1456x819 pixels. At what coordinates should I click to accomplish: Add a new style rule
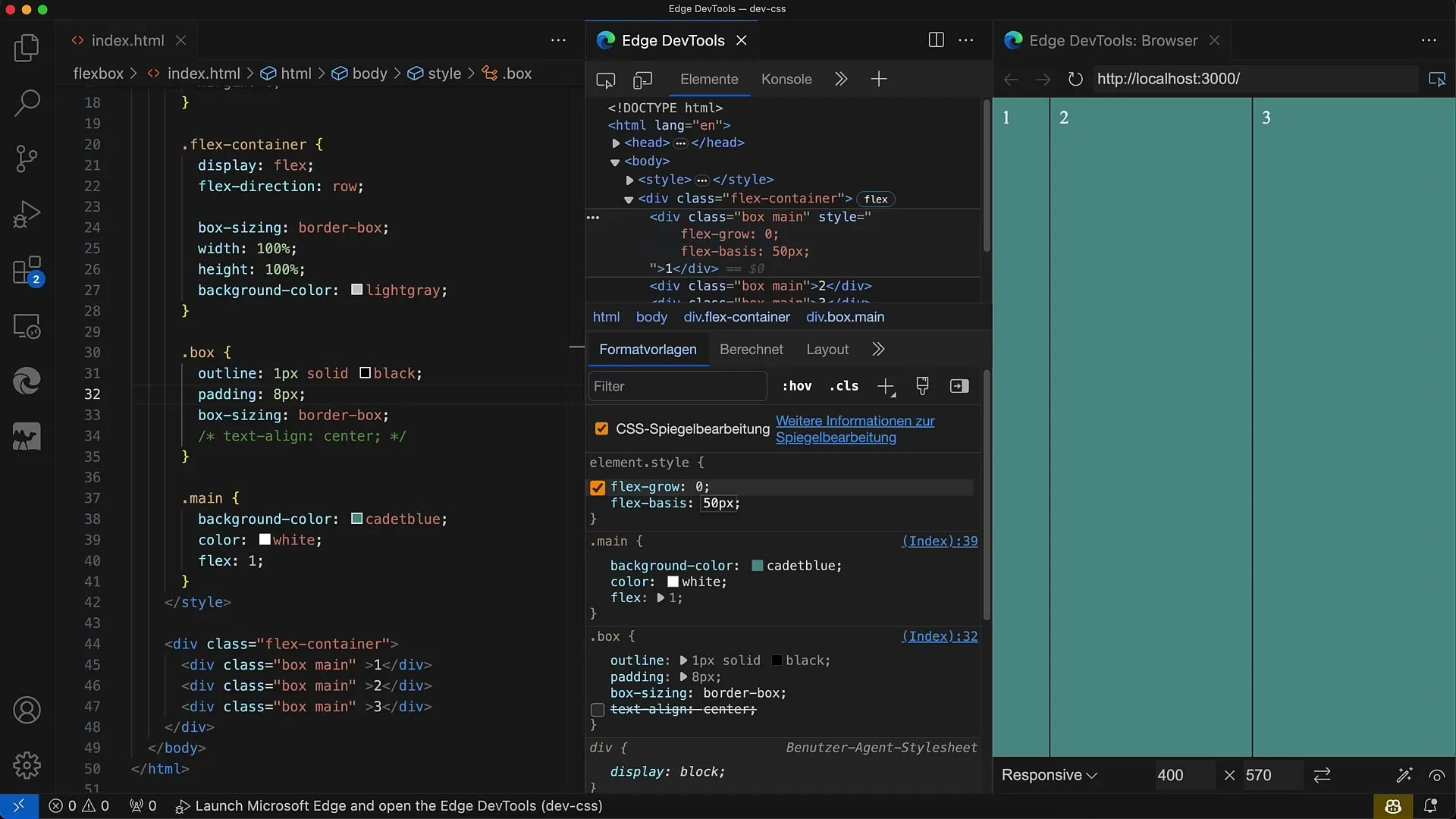tap(886, 387)
